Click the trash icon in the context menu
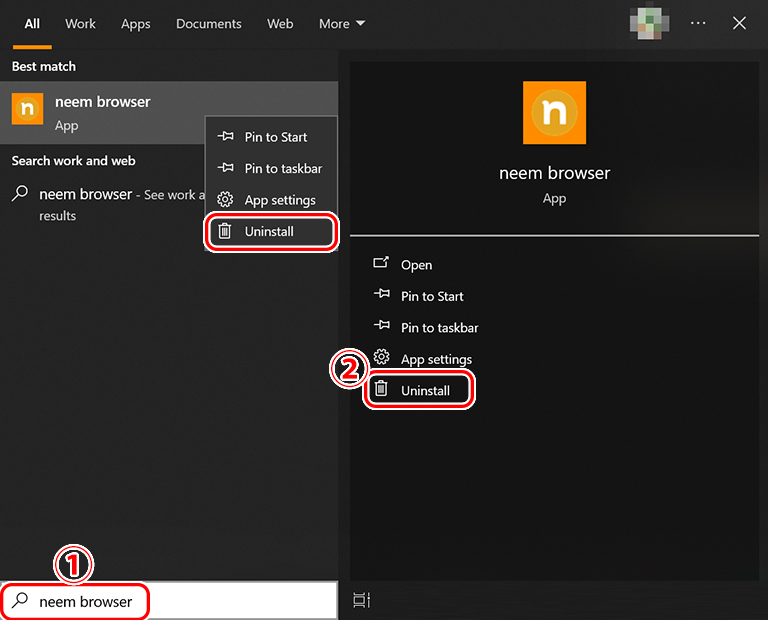 tap(225, 231)
